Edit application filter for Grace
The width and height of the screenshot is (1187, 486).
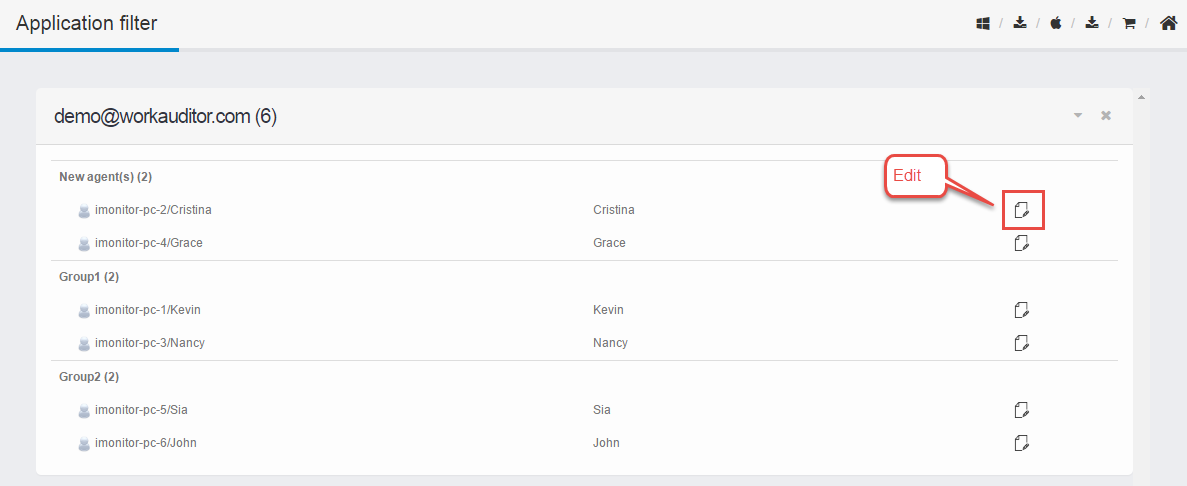(x=1022, y=243)
